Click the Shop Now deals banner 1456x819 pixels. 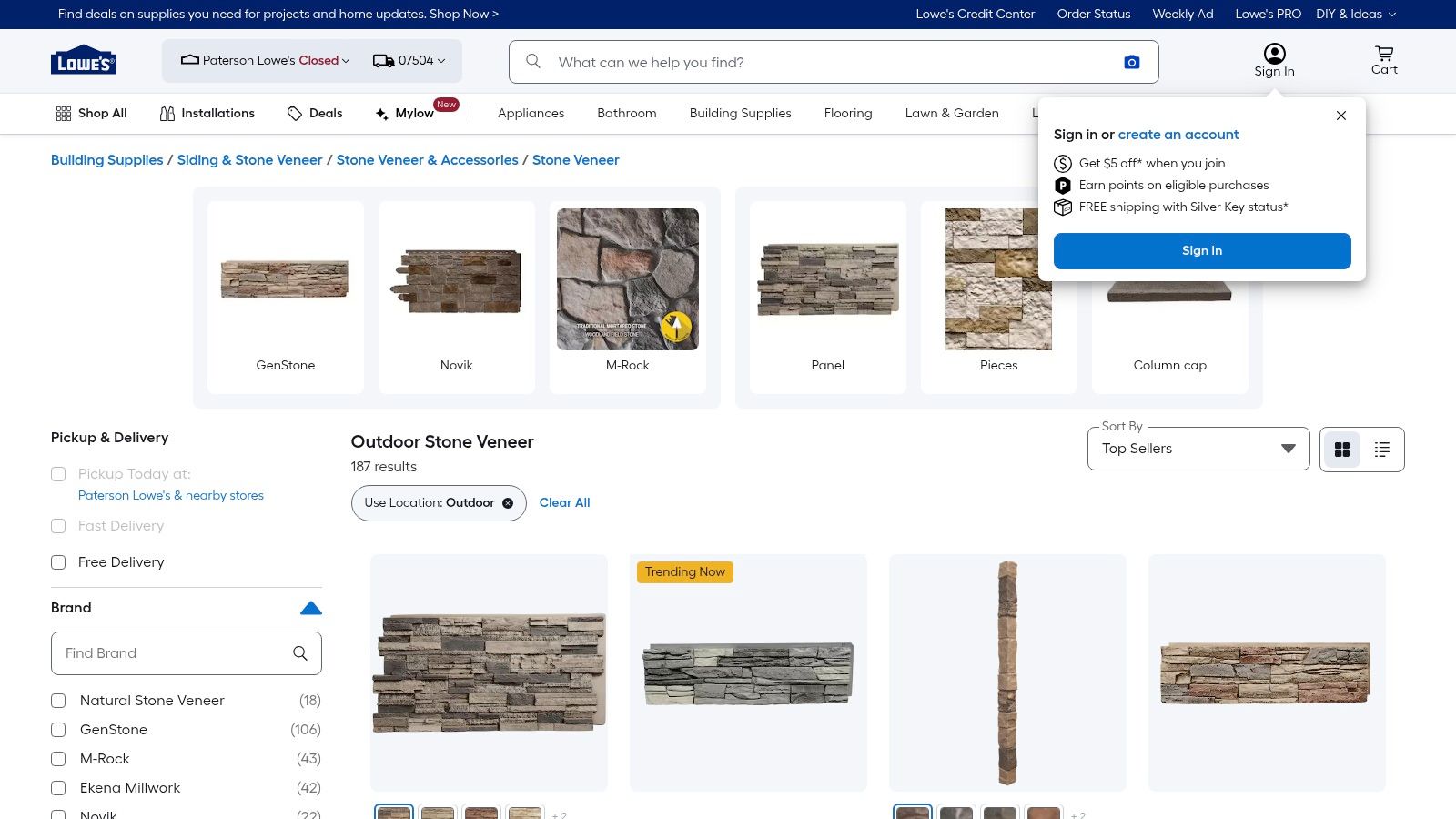(x=278, y=14)
